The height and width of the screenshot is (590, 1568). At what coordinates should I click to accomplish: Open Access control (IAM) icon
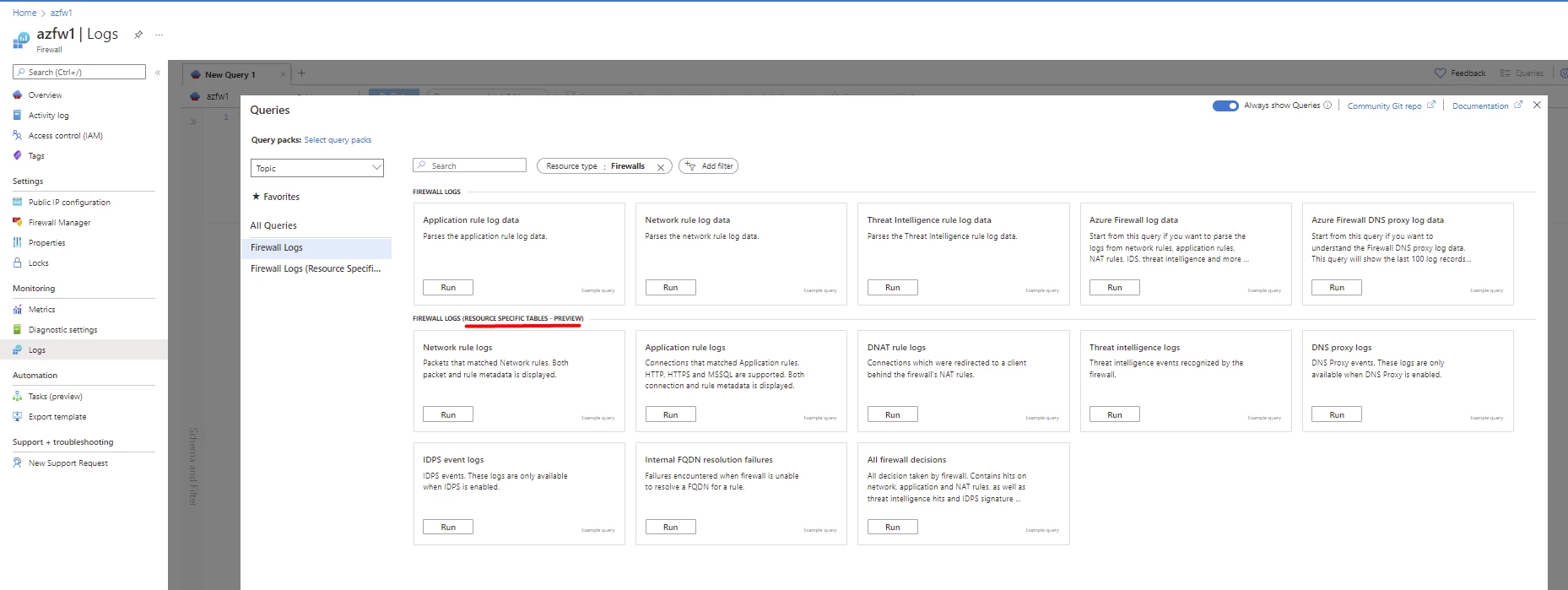pyautogui.click(x=18, y=135)
